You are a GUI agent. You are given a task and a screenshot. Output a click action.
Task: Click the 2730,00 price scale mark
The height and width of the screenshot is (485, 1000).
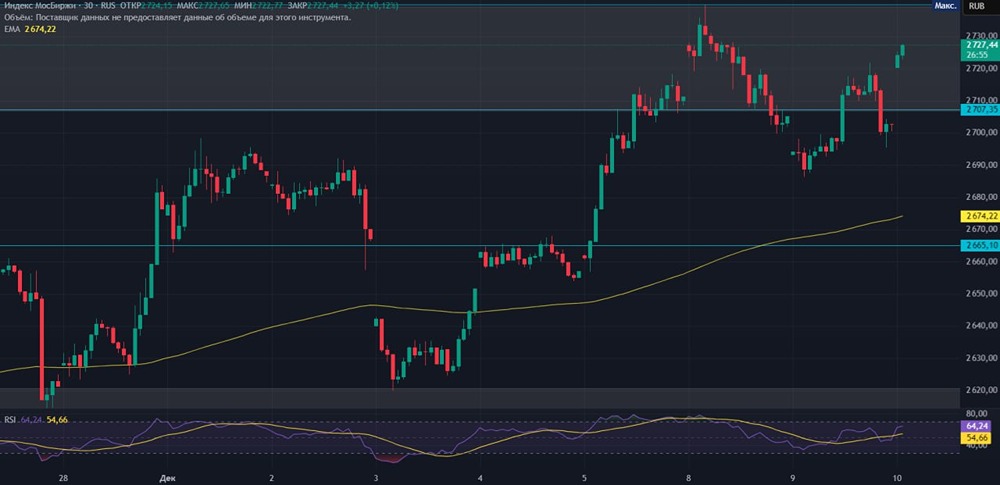tap(978, 36)
